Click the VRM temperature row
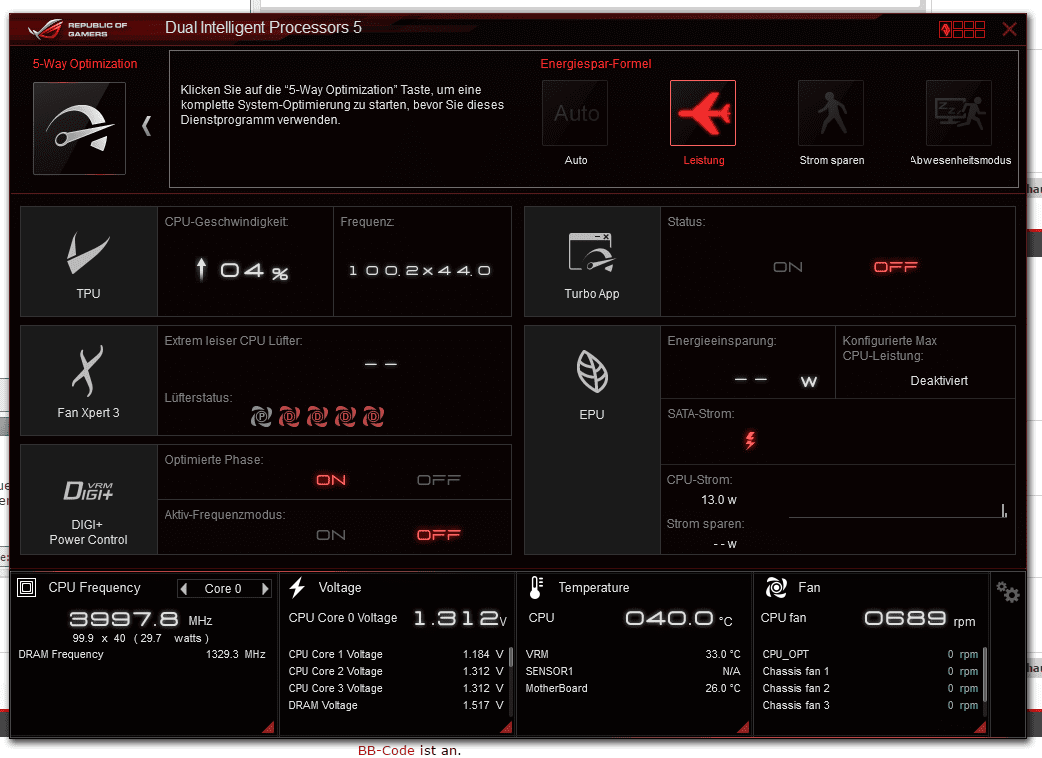The height and width of the screenshot is (758, 1042). tap(633, 654)
